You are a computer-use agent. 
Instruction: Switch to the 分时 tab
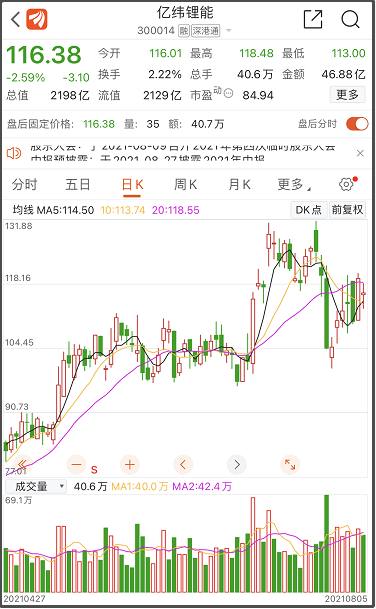[x=24, y=184]
